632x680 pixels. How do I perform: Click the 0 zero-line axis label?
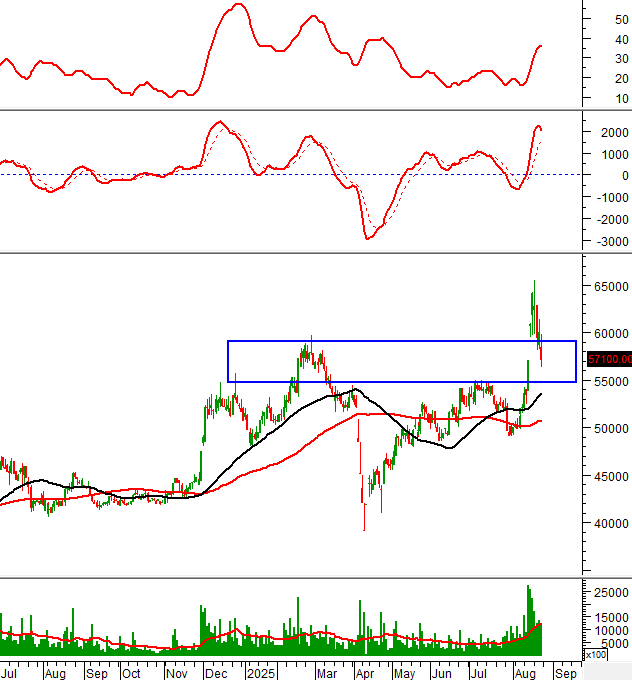coord(625,176)
